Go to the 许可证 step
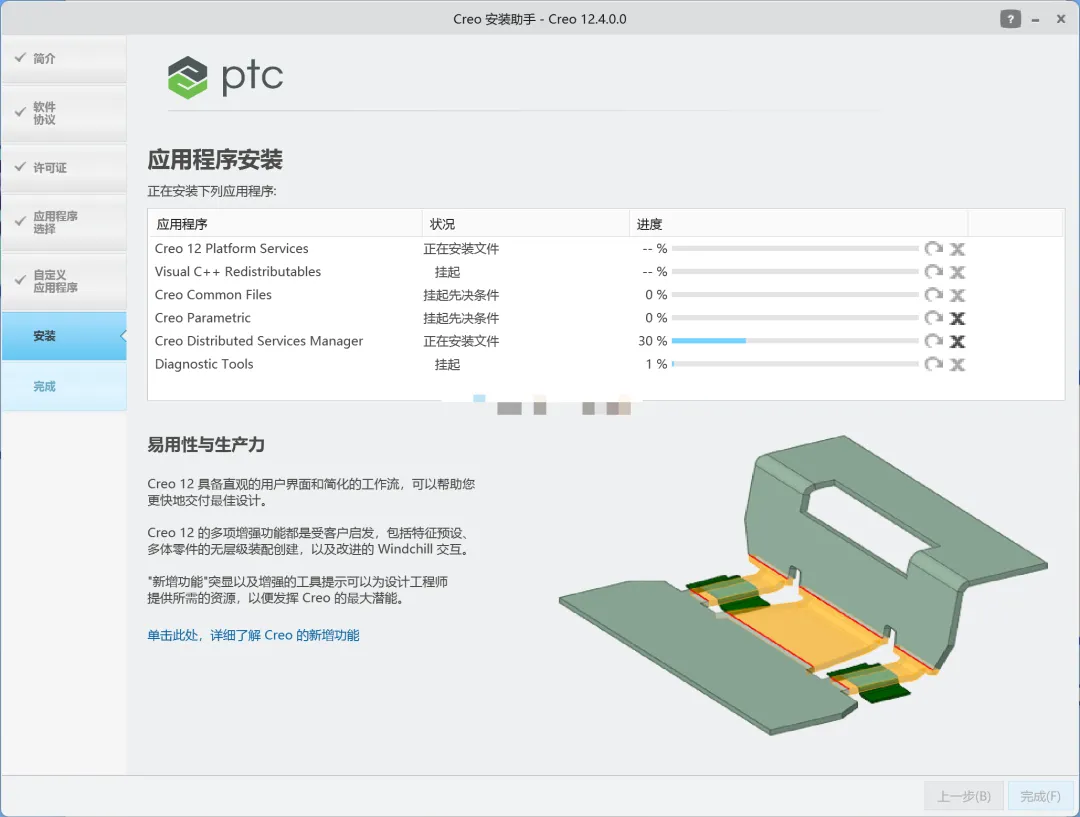Viewport: 1080px width, 817px height. (64, 167)
